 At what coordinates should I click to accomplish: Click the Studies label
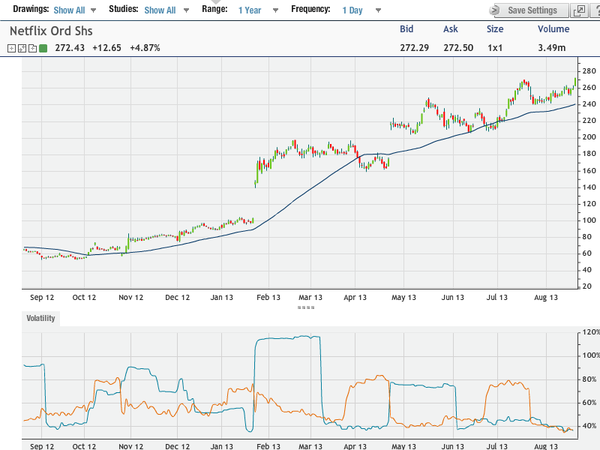[x=123, y=9]
